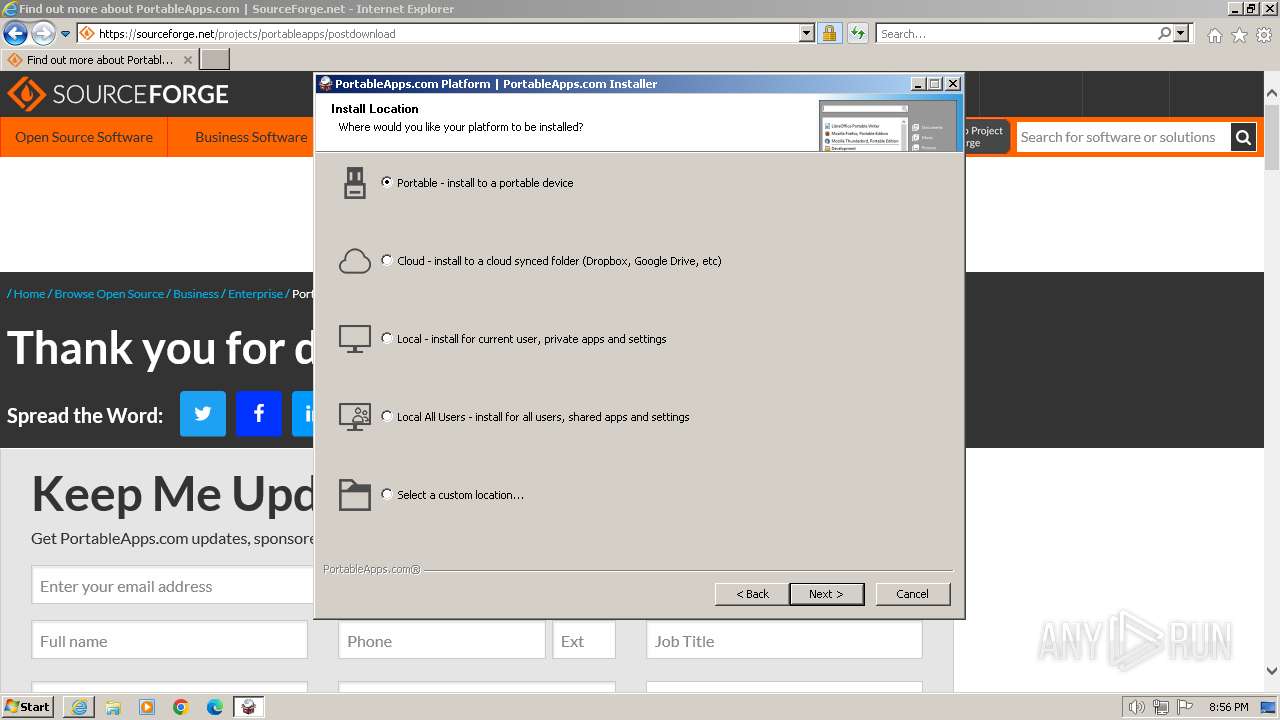Open the IE Home icon

pyautogui.click(x=1214, y=35)
